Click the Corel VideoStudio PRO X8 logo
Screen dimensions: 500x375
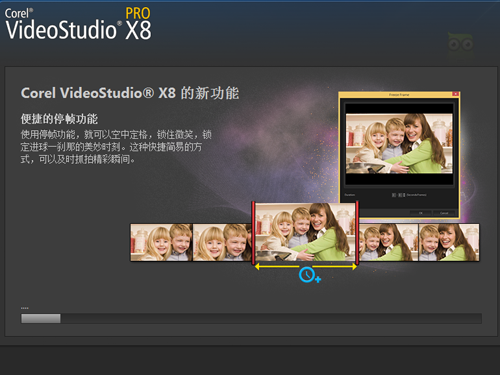78,24
